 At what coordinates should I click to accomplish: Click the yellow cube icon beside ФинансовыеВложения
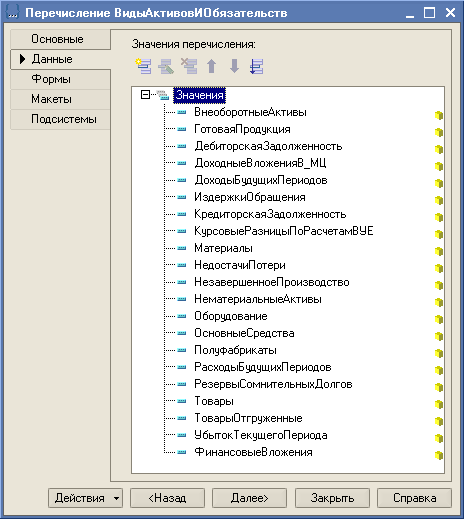click(439, 455)
